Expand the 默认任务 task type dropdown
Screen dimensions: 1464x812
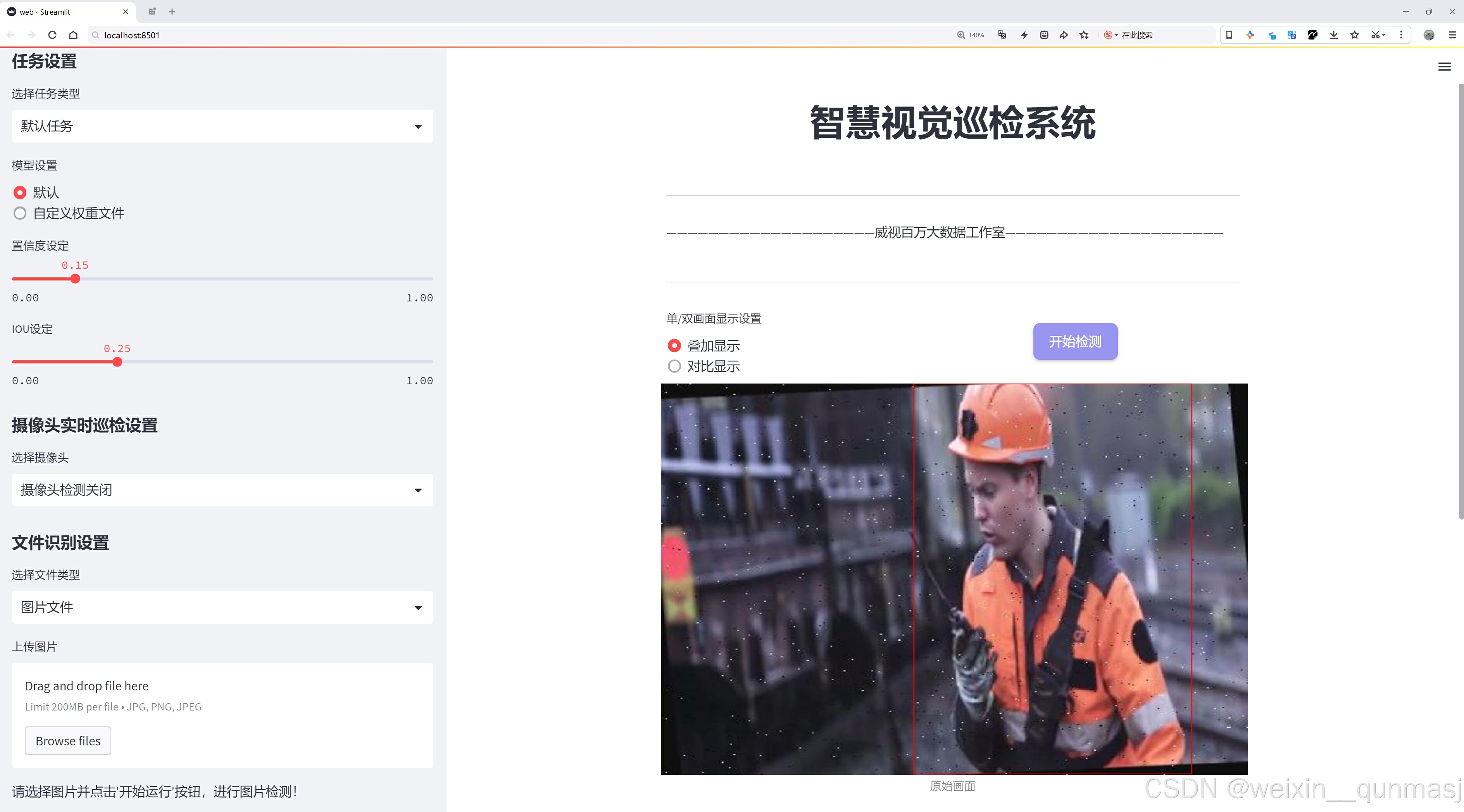(222, 126)
